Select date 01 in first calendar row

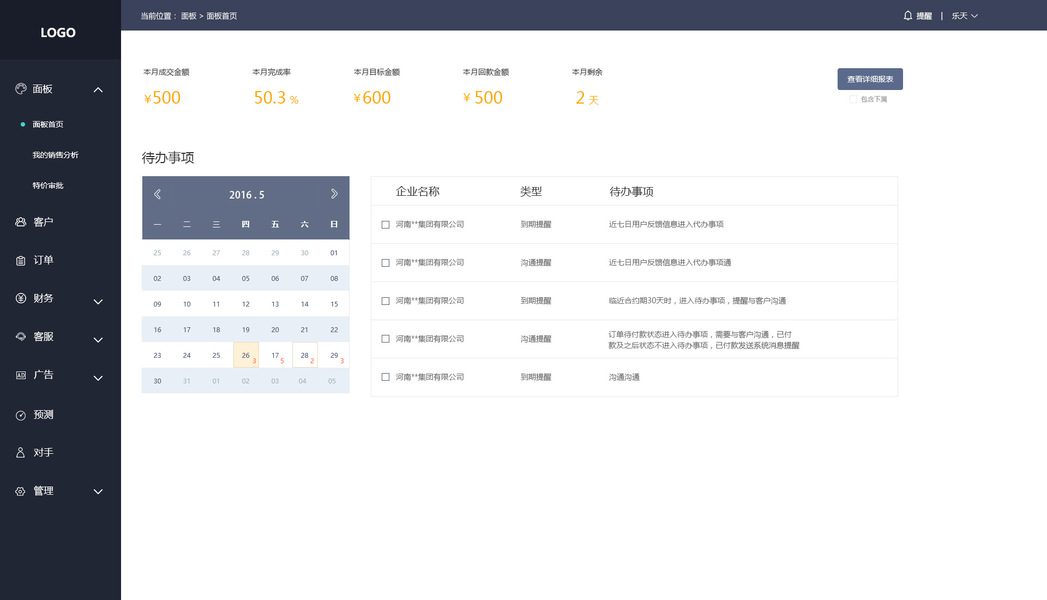point(334,253)
